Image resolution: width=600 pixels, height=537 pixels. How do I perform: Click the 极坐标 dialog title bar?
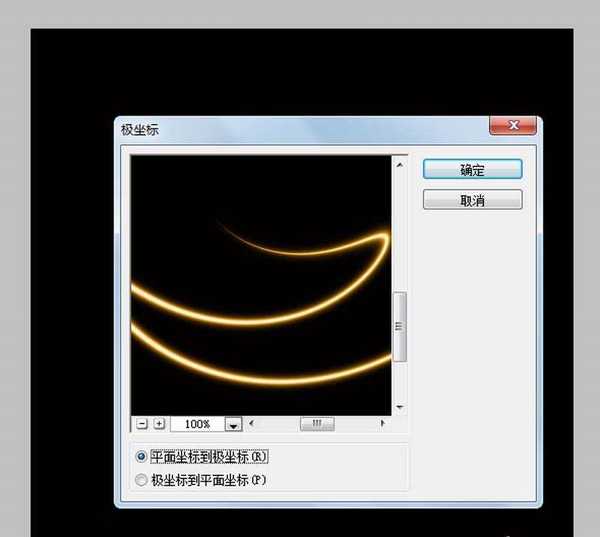300,129
